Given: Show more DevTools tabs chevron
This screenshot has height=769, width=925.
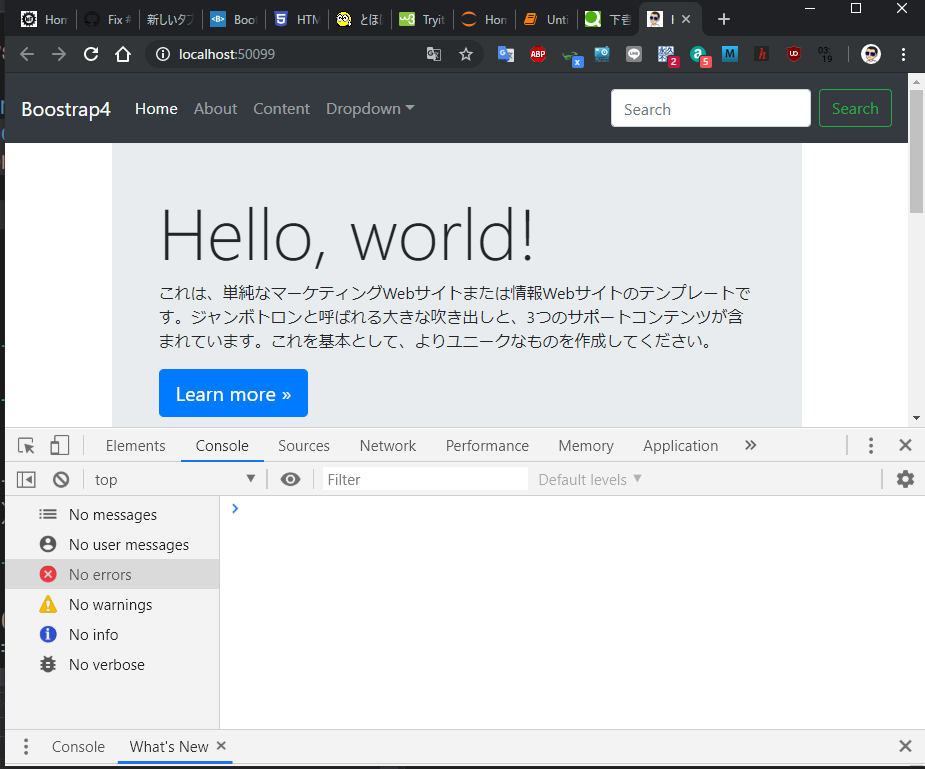Looking at the screenshot, I should (x=751, y=446).
